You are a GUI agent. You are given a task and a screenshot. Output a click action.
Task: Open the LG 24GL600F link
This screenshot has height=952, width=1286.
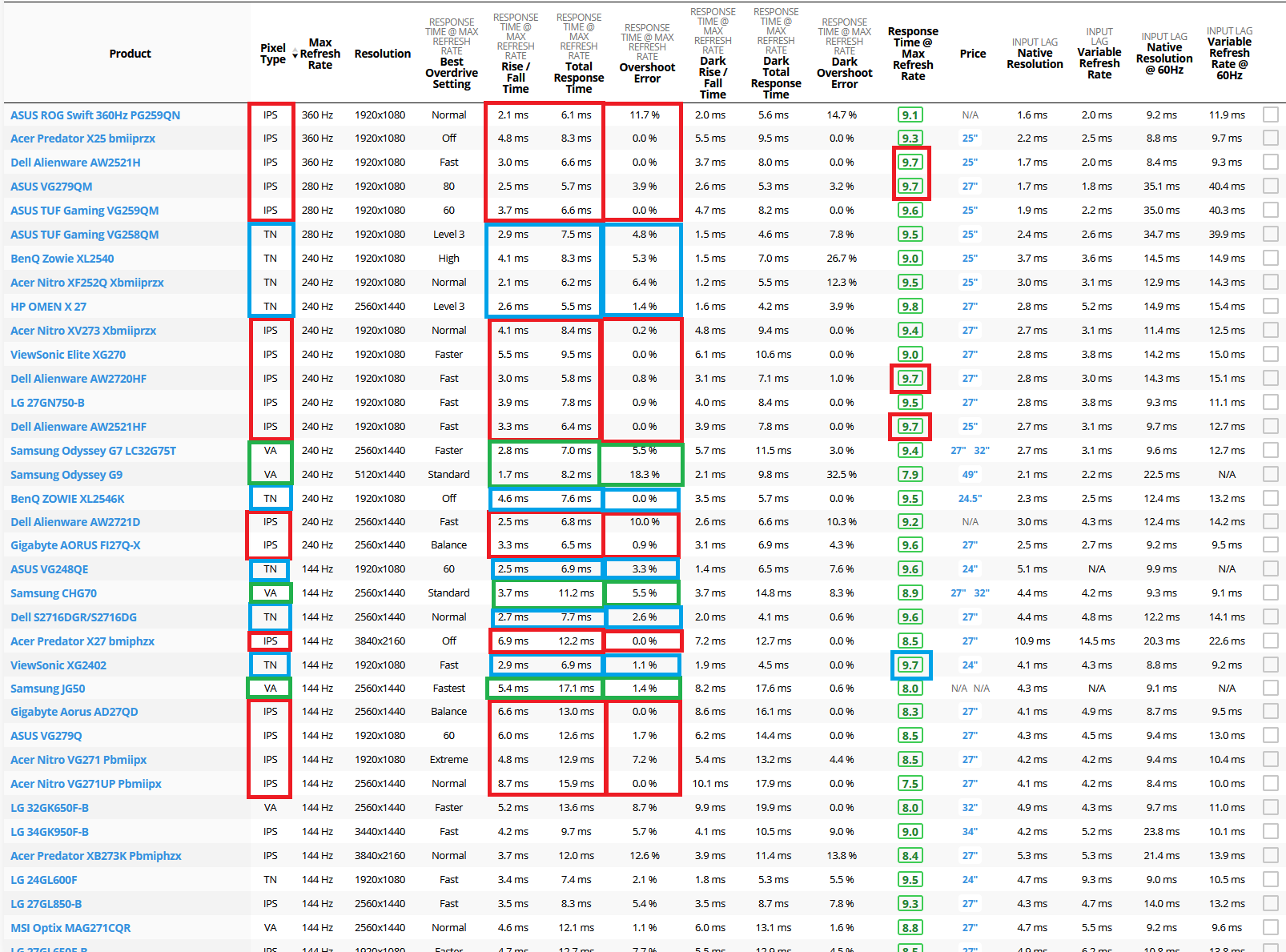point(44,880)
